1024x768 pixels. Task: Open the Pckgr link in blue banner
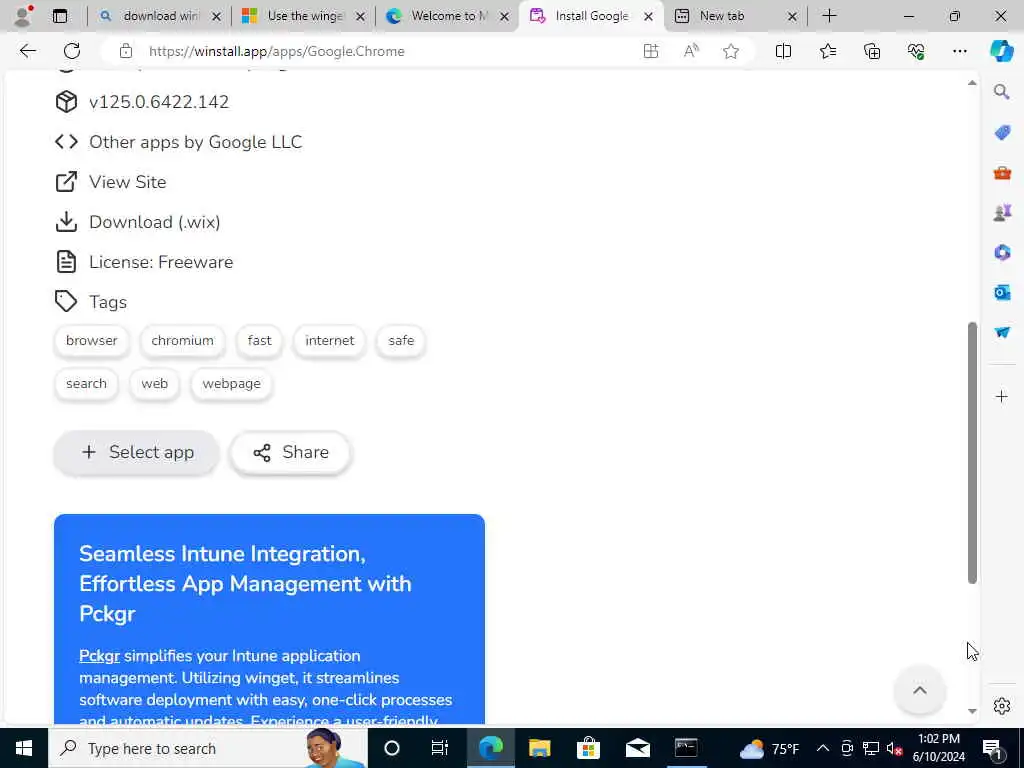pos(99,656)
